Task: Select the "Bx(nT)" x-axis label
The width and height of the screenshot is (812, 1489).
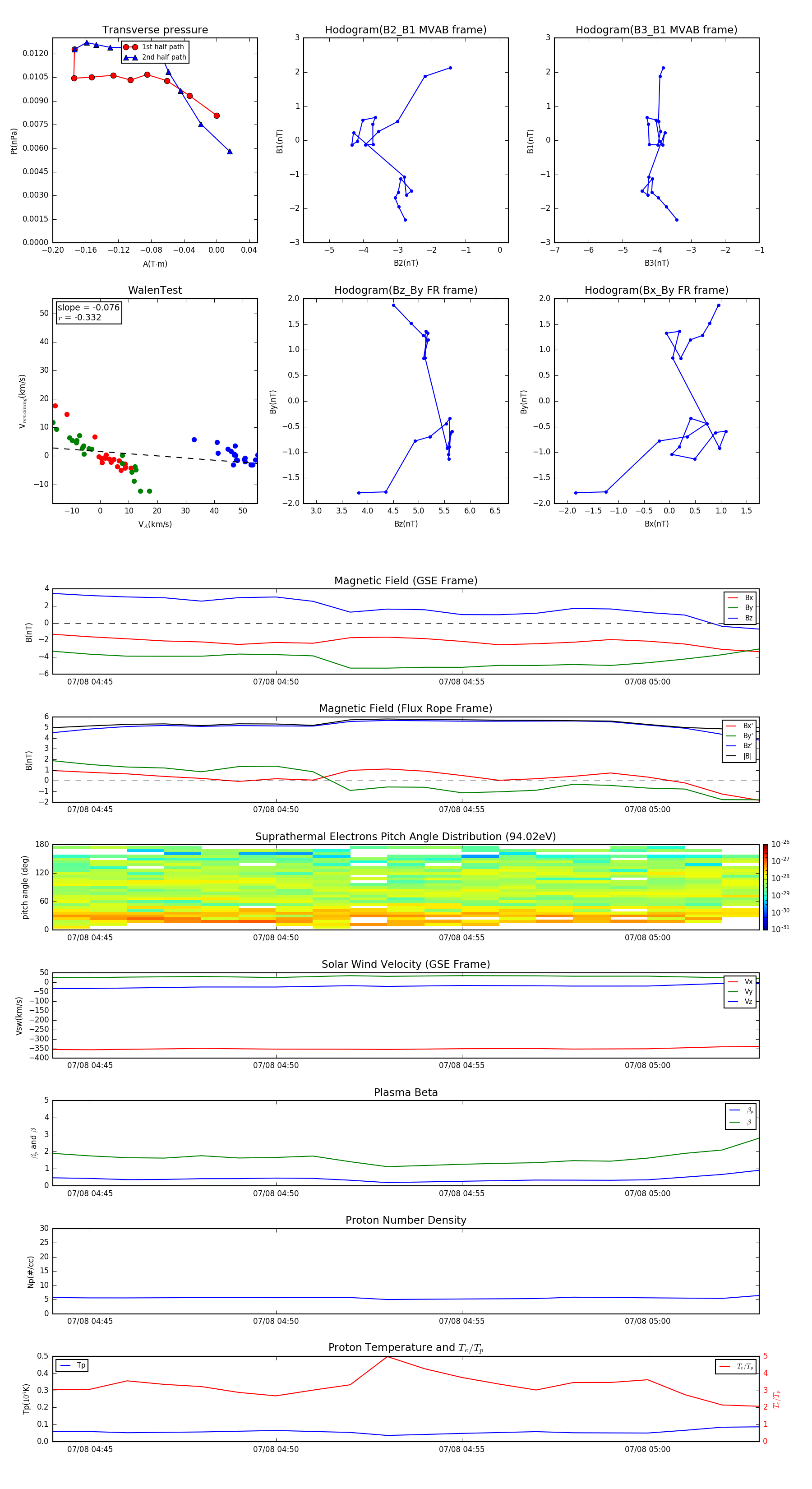Action: tap(656, 524)
